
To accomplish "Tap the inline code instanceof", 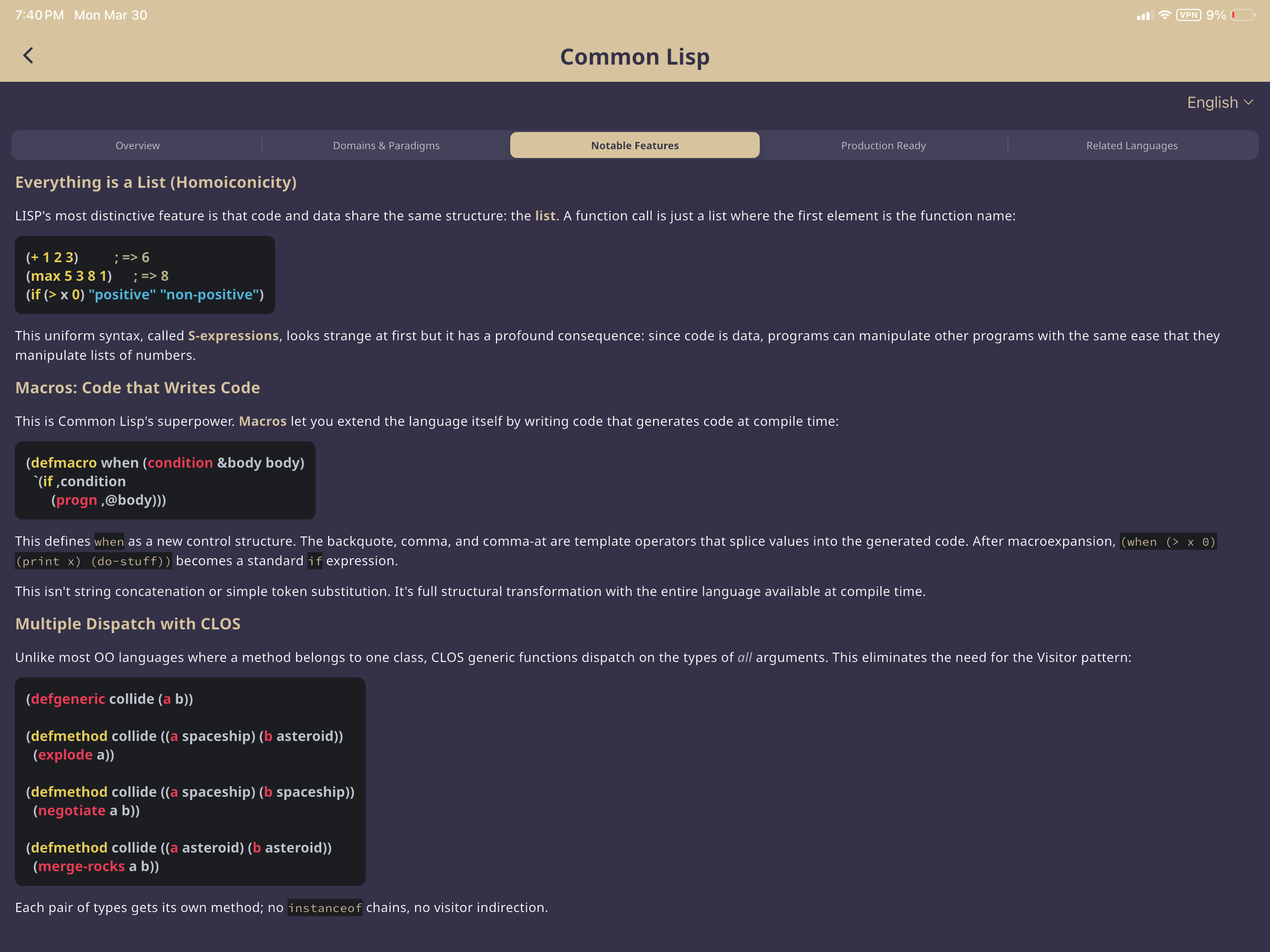I will point(324,908).
